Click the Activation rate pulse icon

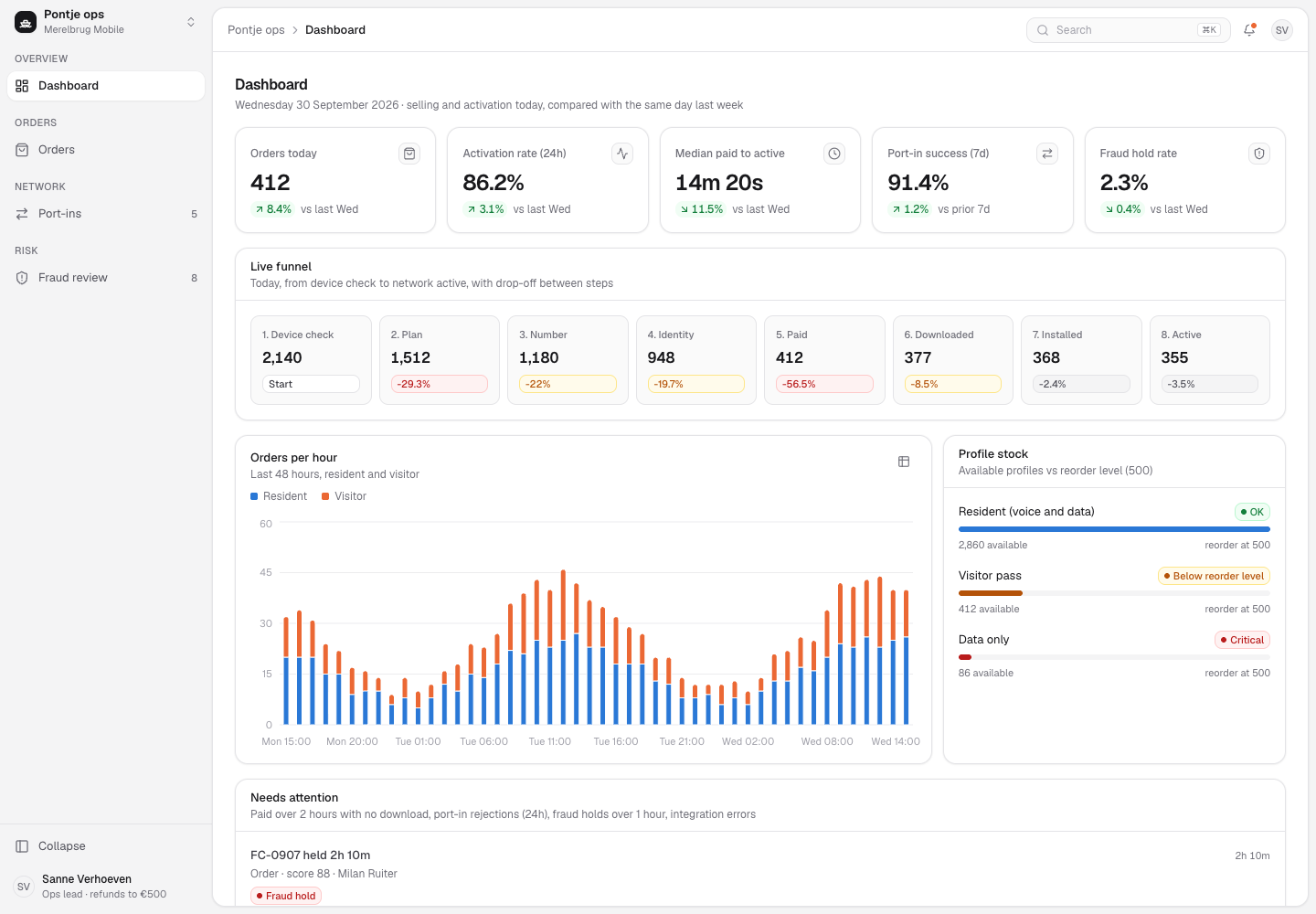[x=622, y=154]
